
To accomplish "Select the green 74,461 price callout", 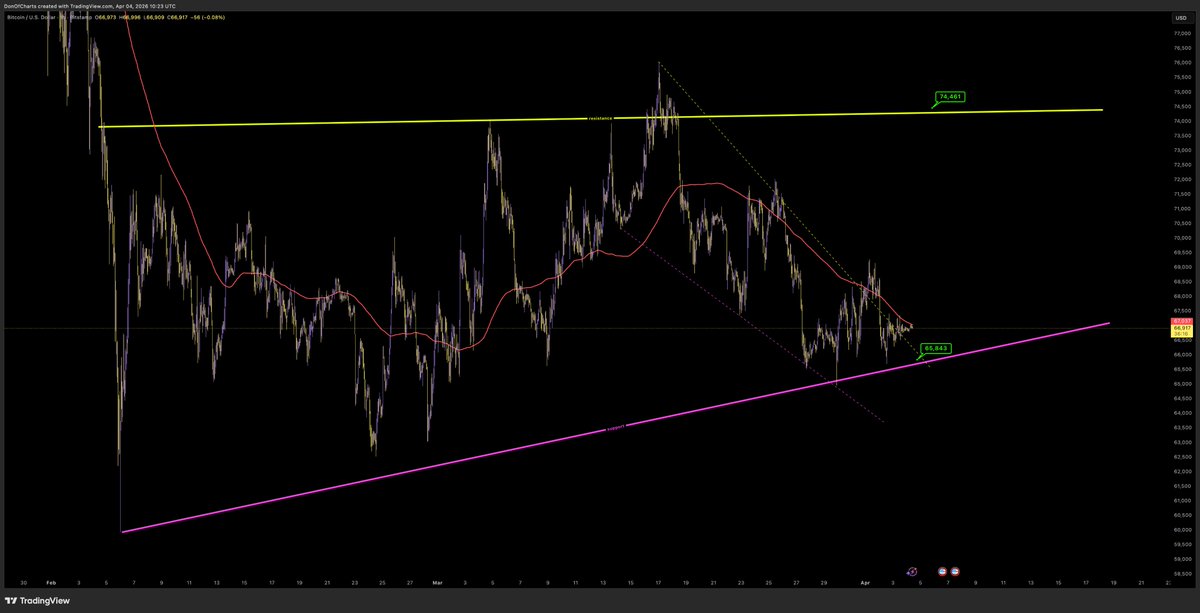I will (950, 97).
